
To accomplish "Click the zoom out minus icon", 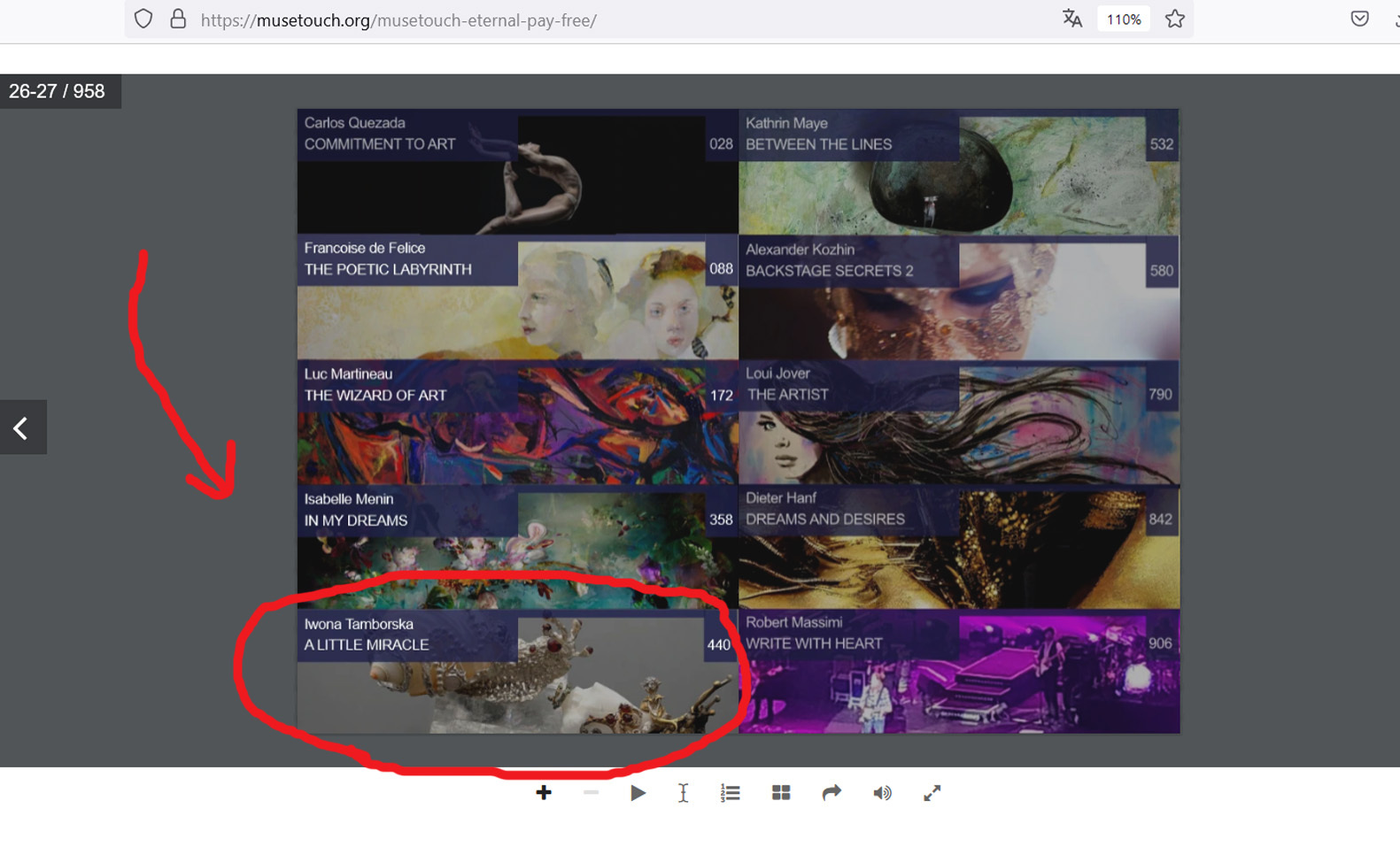I will [591, 793].
